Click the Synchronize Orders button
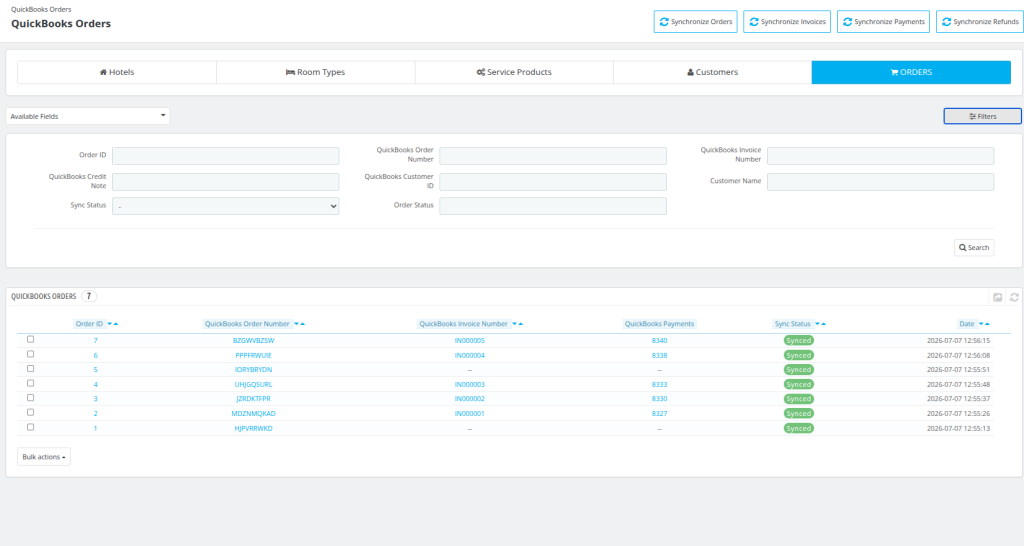 [696, 22]
